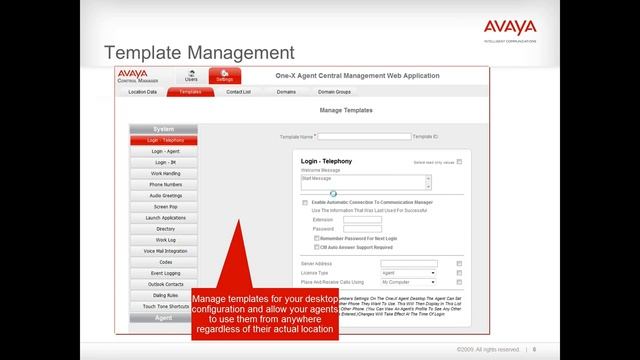Viewport: 640px width, 360px height.
Task: Open the Work Log section
Action: click(x=164, y=240)
